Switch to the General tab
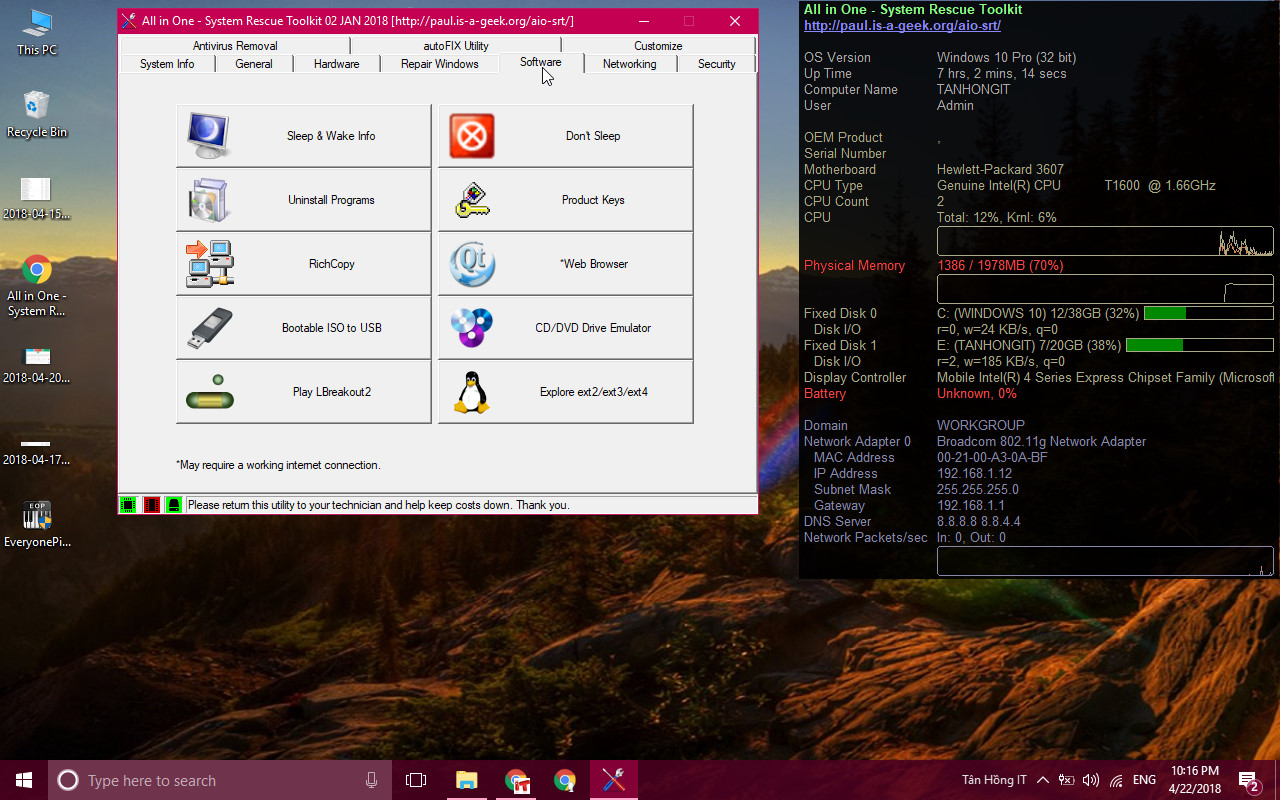The height and width of the screenshot is (800, 1280). (254, 64)
